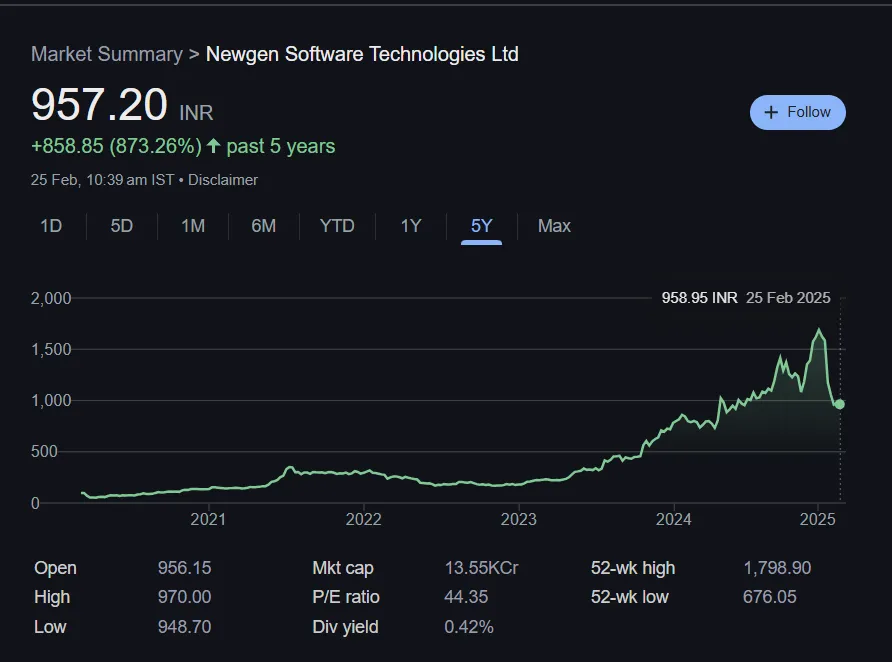Viewport: 892px width, 662px height.
Task: Click the 1,000 y-axis label
Action: (x=51, y=400)
